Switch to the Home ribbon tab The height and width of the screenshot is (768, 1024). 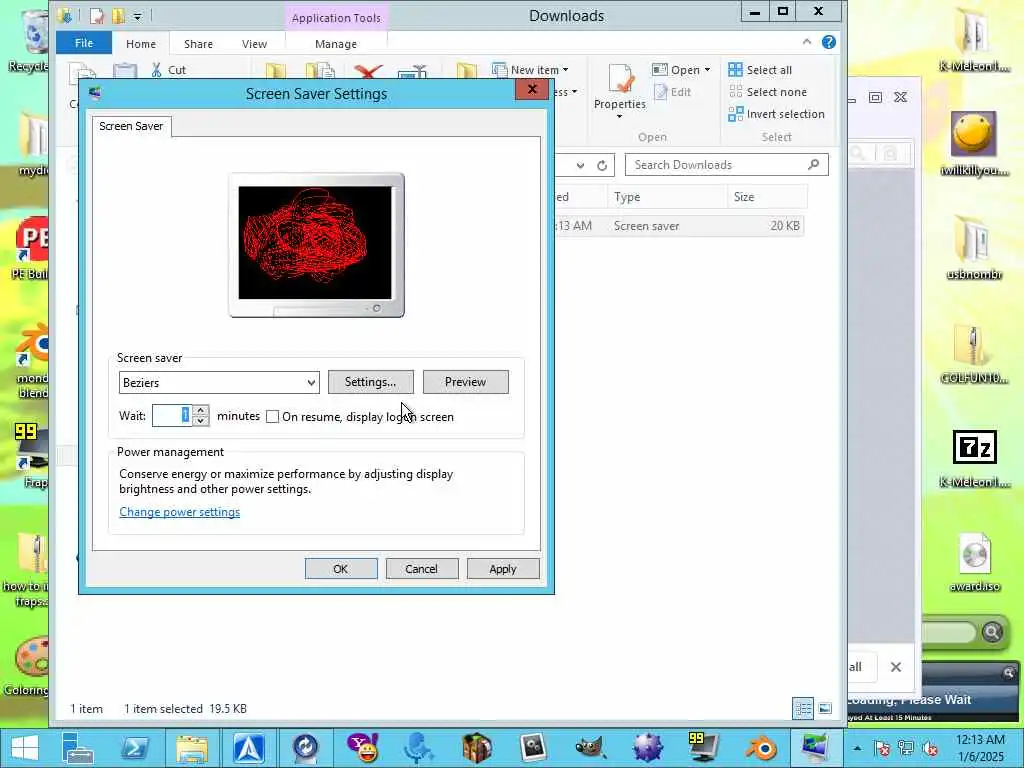pos(141,44)
